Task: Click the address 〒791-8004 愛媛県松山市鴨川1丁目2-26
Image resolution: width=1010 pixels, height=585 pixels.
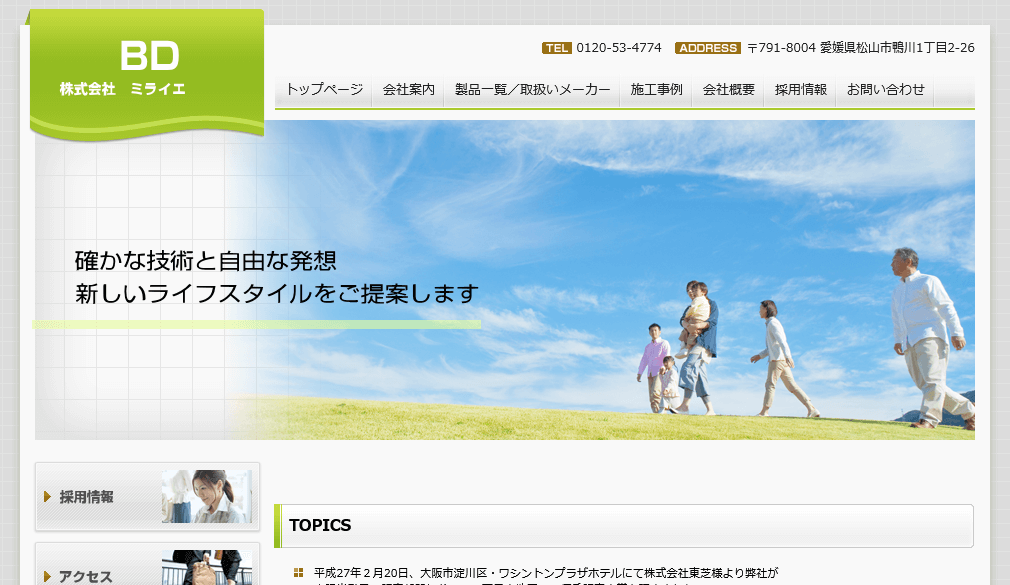Action: point(861,48)
